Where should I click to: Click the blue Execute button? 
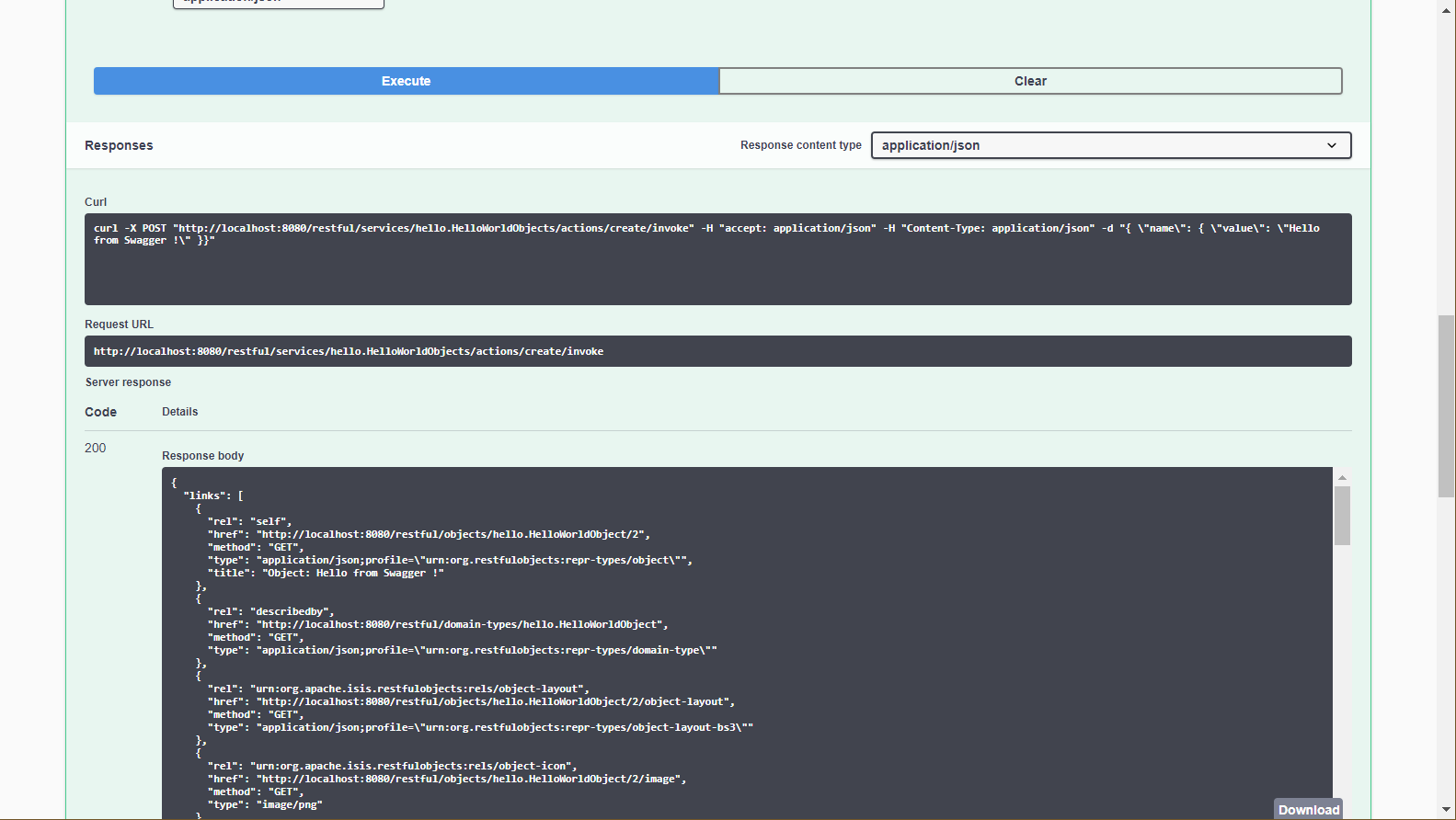(406, 81)
